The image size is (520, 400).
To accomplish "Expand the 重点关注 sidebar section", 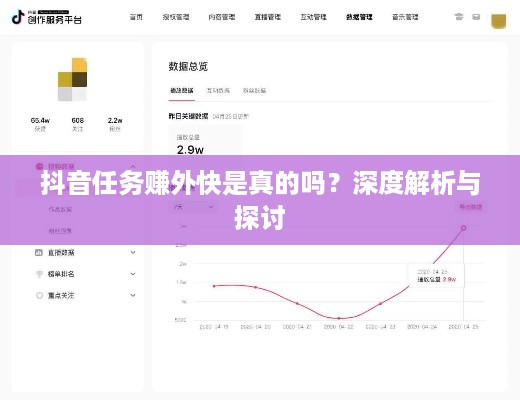I will tap(133, 295).
